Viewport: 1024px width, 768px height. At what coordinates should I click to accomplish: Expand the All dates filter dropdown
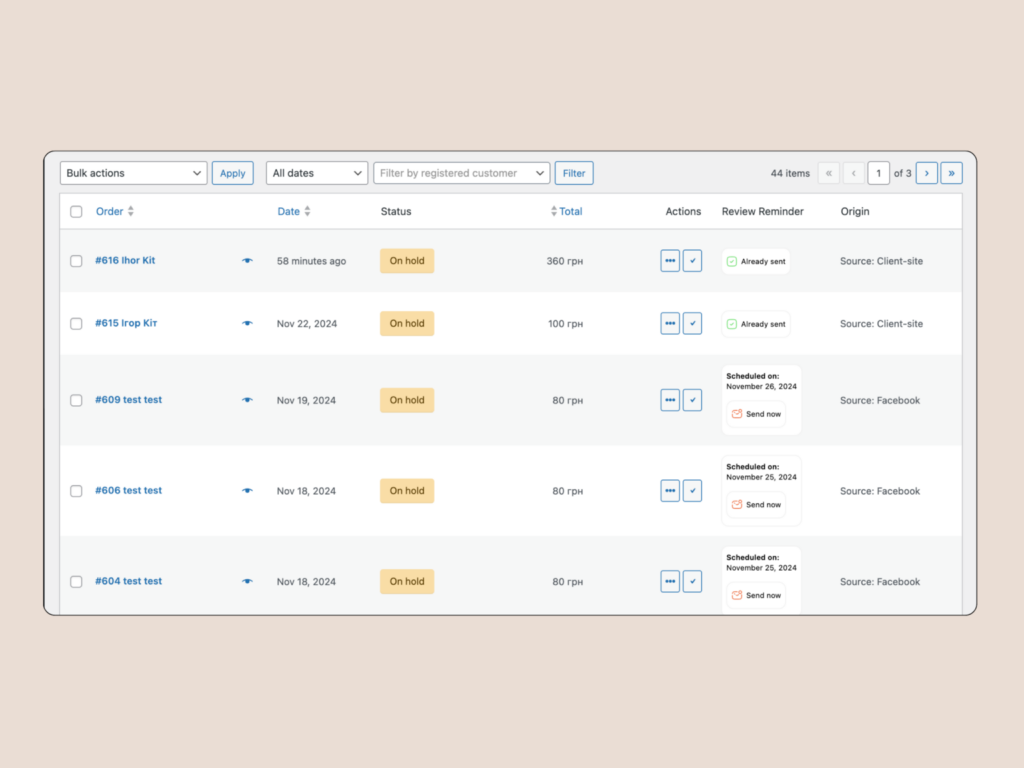(317, 173)
